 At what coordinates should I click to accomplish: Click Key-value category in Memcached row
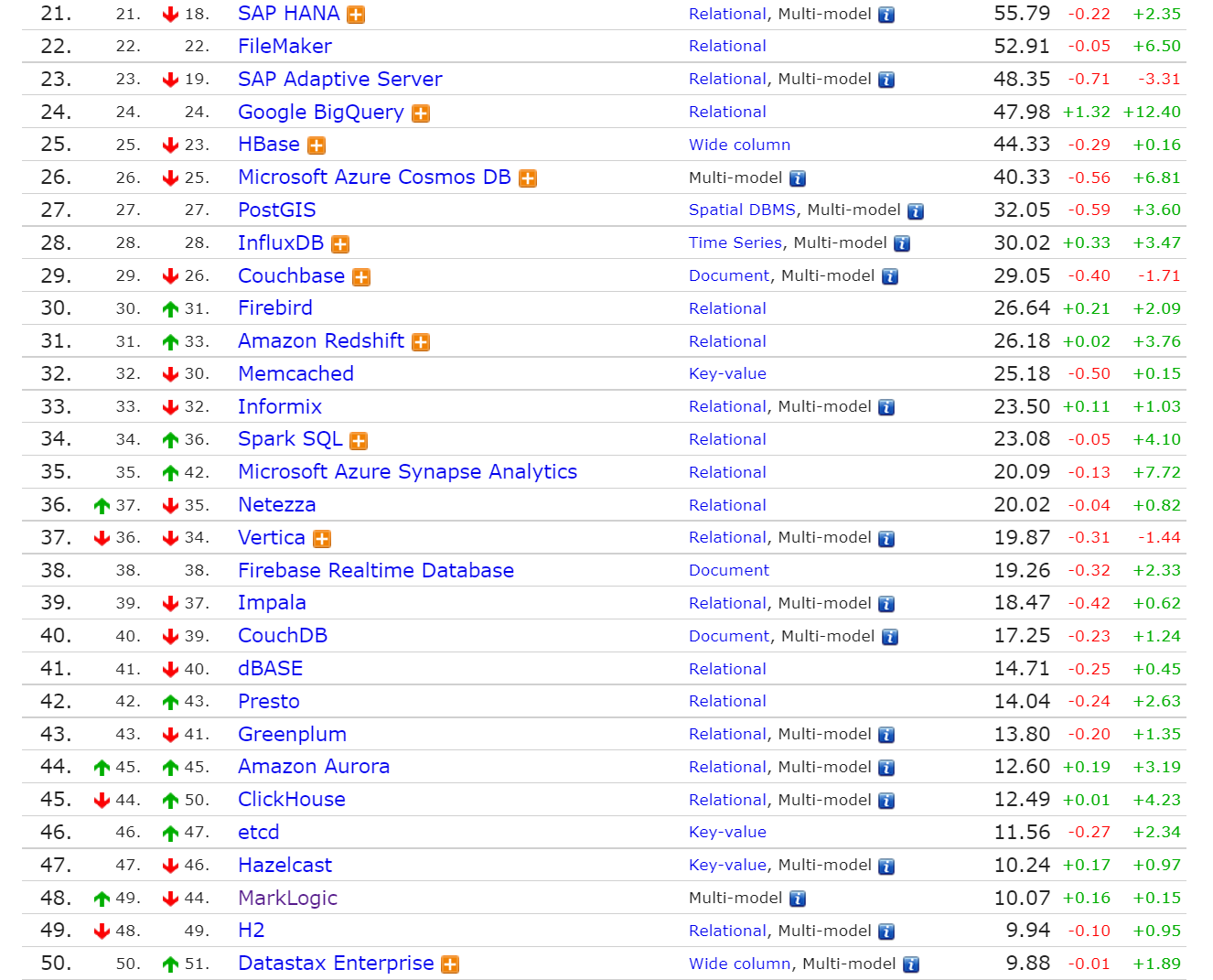pos(727,374)
